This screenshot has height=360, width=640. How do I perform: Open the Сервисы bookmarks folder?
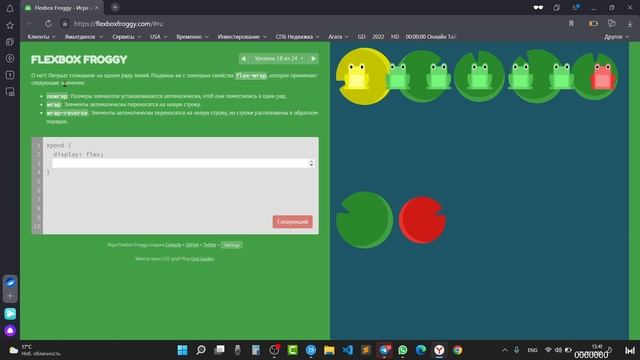click(x=127, y=37)
